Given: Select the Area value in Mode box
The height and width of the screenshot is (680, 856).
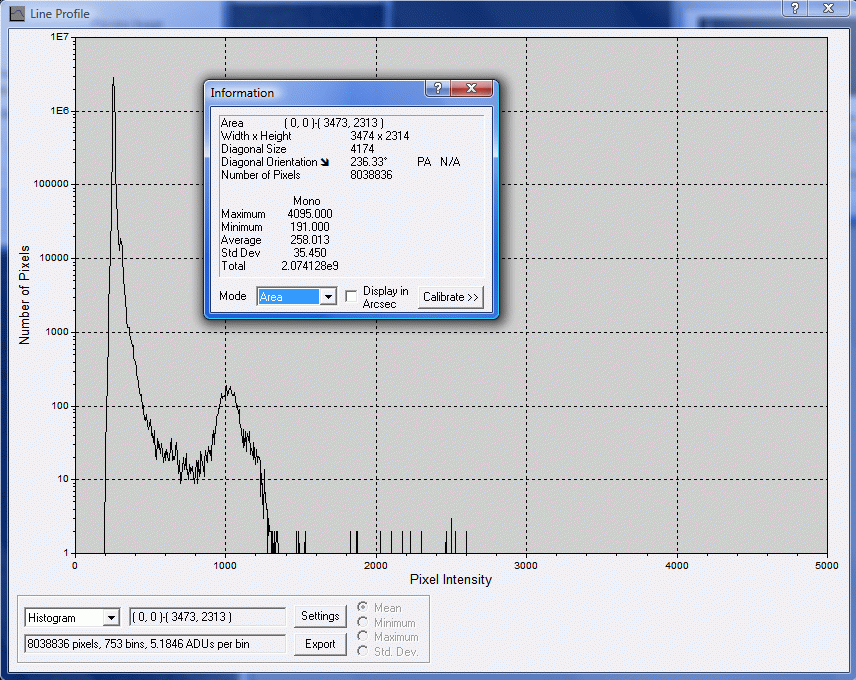Looking at the screenshot, I should click(288, 297).
